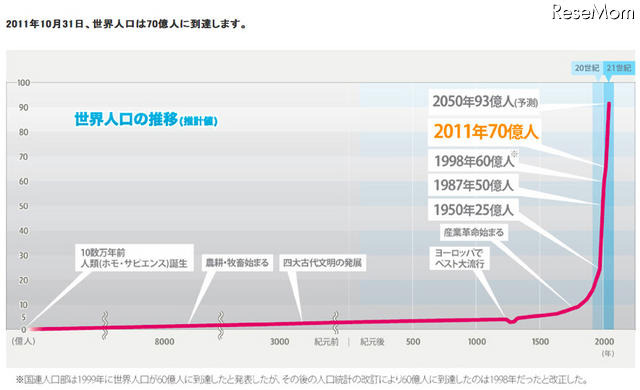This screenshot has height=390, width=640.
Task: Click the headline 2011年10月31日、世界人口は70億人に到達します。
Action: [x=126, y=24]
